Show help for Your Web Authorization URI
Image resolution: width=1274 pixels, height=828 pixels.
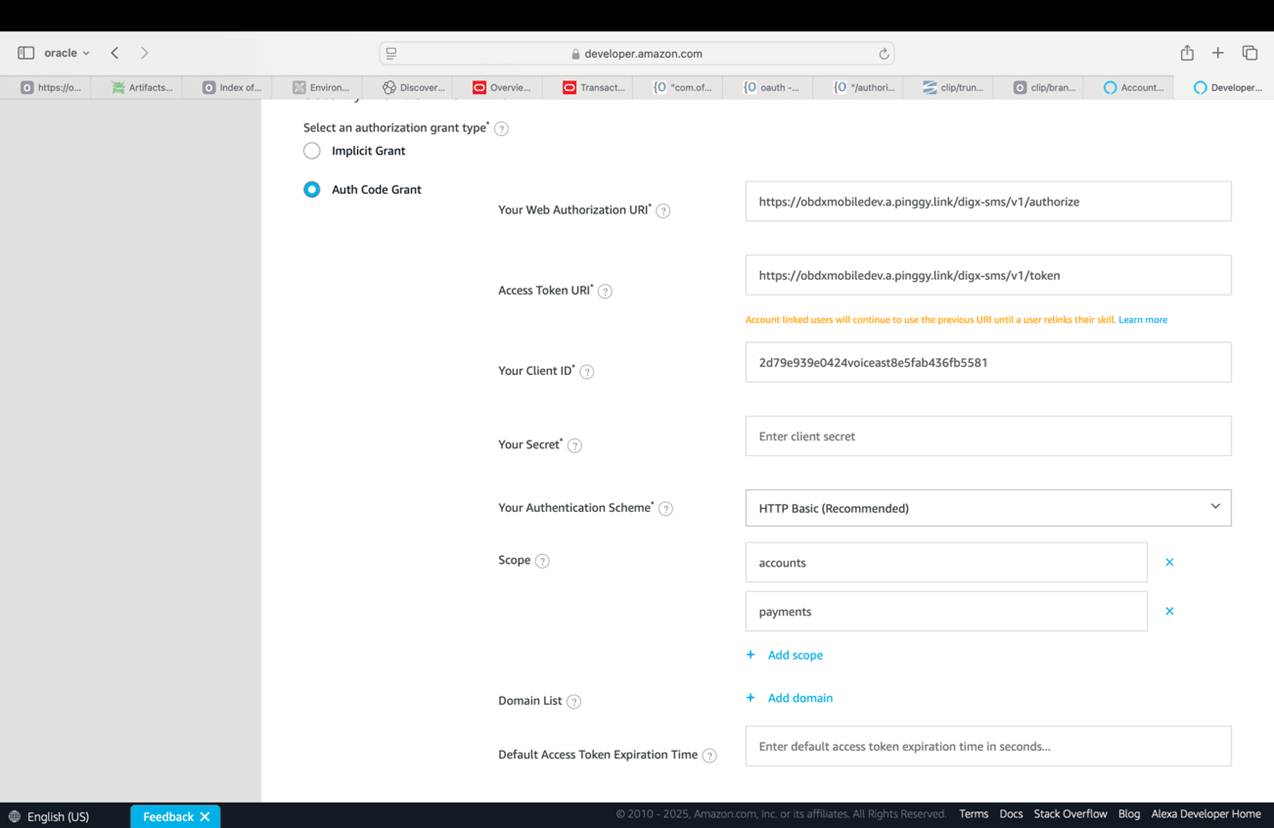[663, 211]
